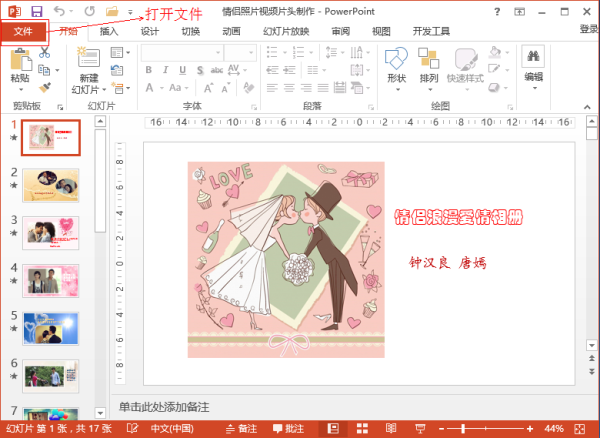Click the Redo/repeat icon

[90, 11]
